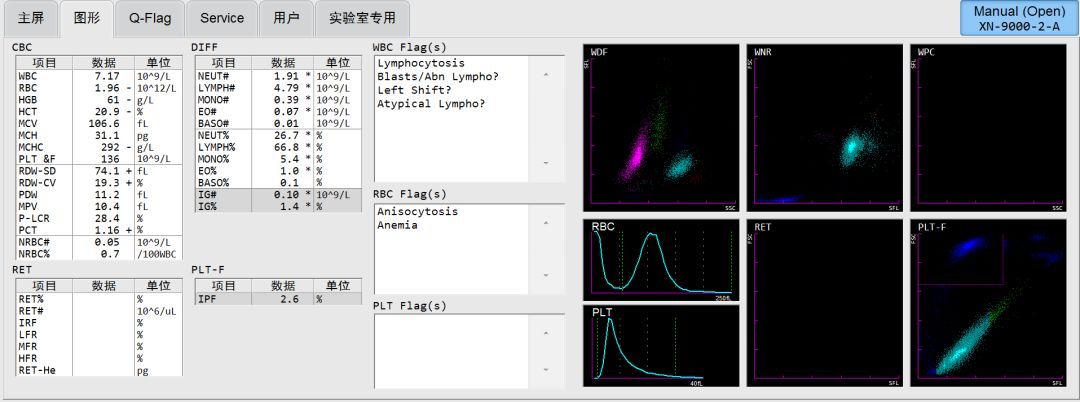The image size is (1080, 402).
Task: Open the RBC histogram
Action: tap(661, 260)
